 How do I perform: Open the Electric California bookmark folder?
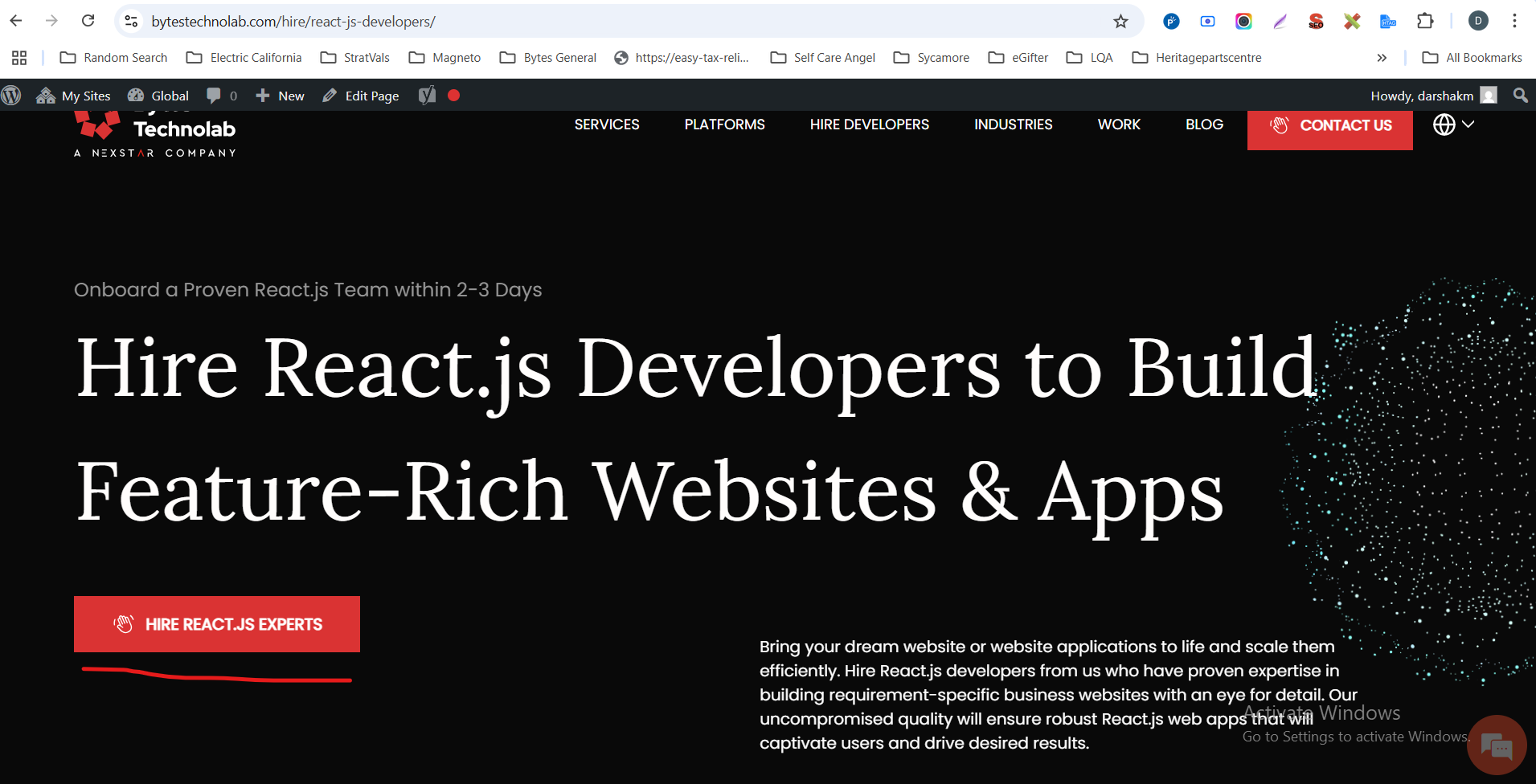click(244, 58)
